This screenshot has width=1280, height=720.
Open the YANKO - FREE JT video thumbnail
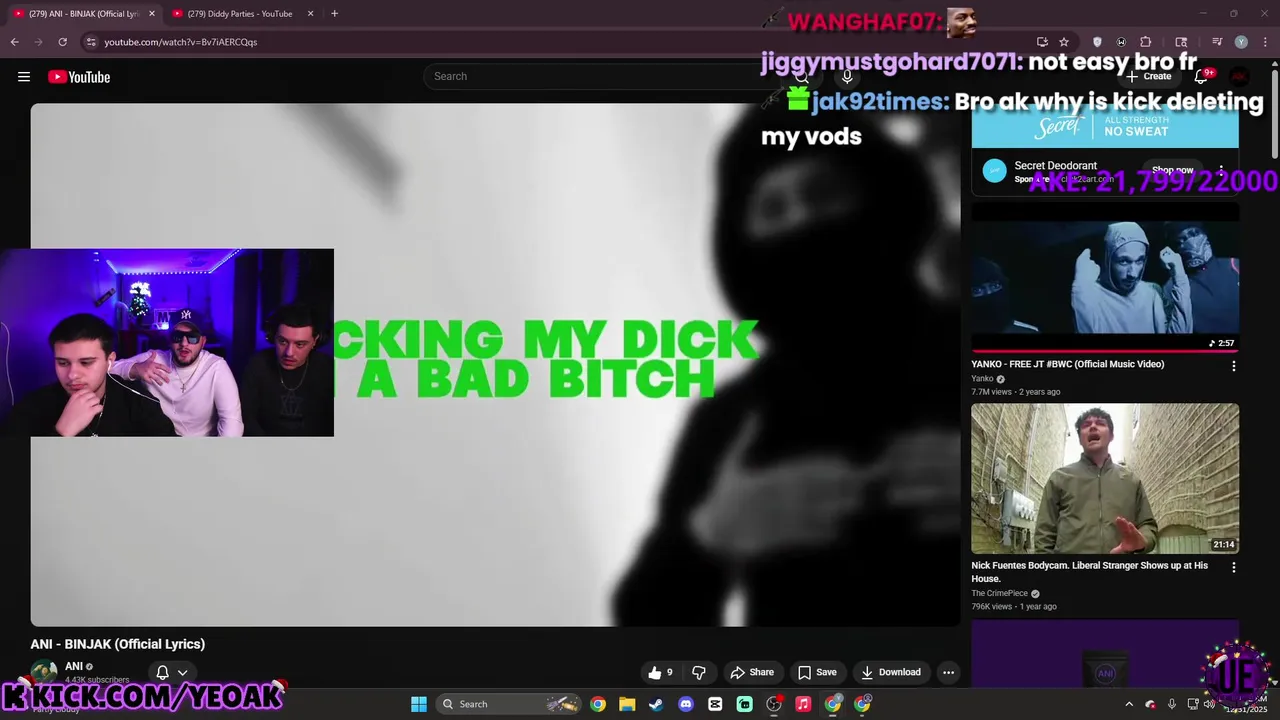[1105, 277]
